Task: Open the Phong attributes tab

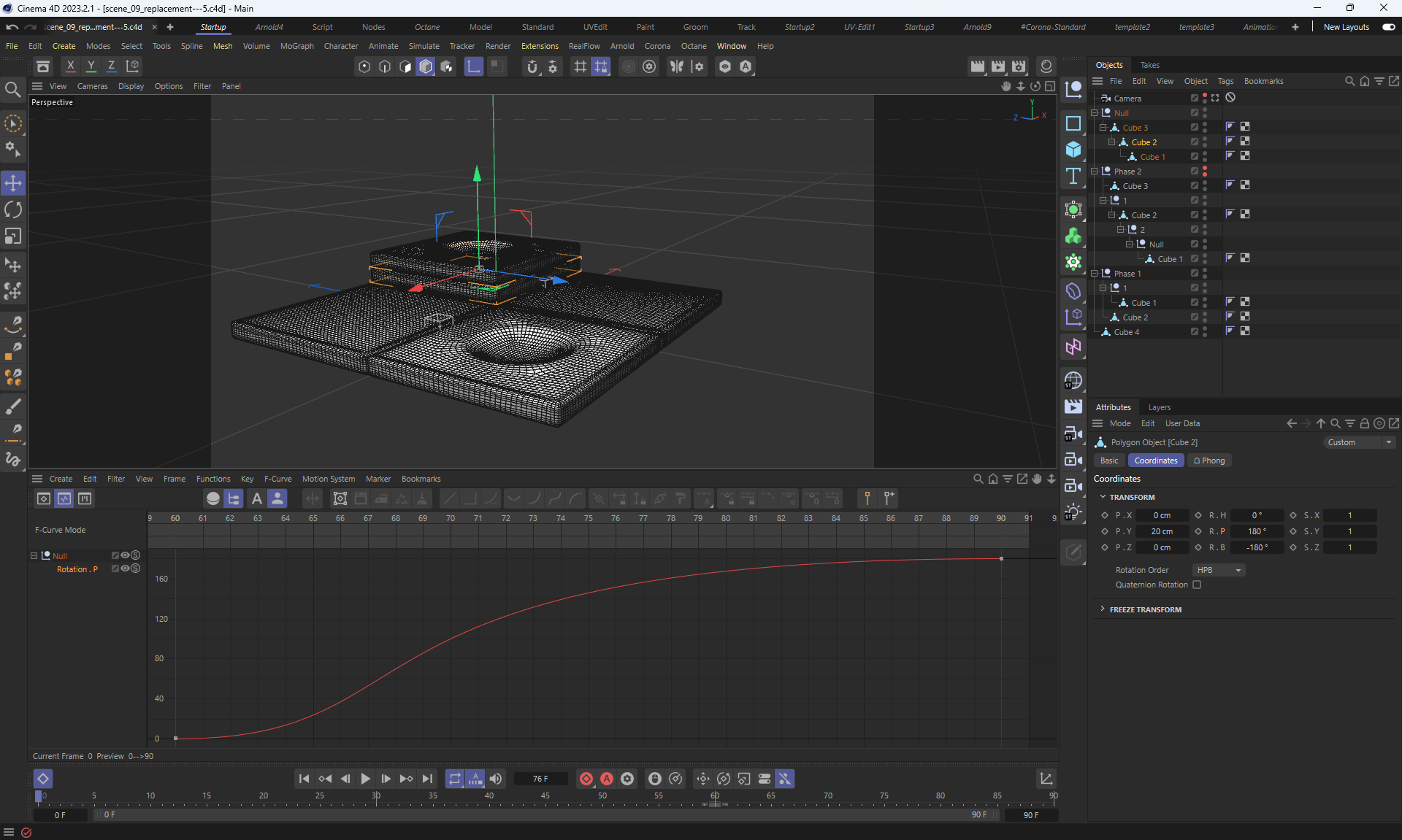Action: pos(1209,461)
